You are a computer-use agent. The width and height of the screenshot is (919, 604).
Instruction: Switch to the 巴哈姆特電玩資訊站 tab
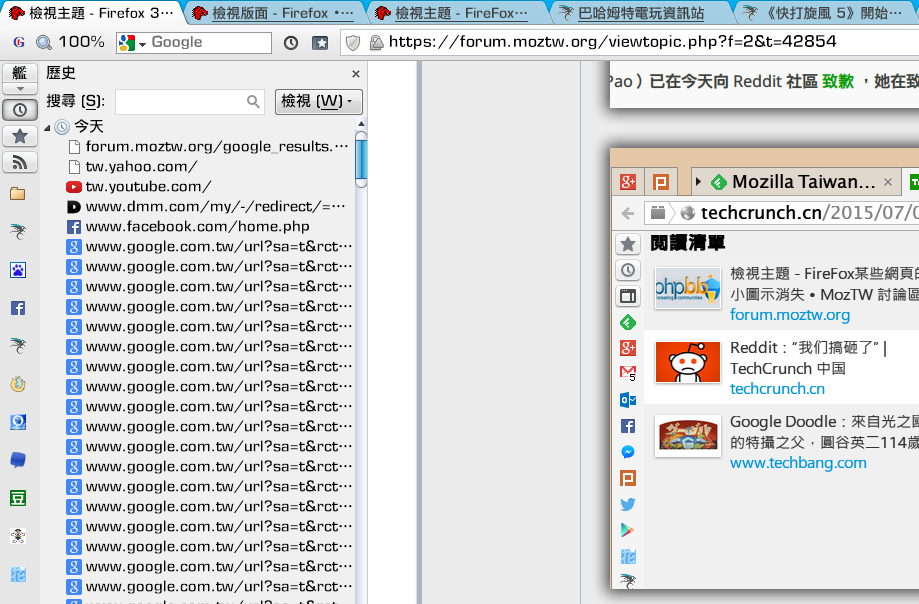[640, 13]
